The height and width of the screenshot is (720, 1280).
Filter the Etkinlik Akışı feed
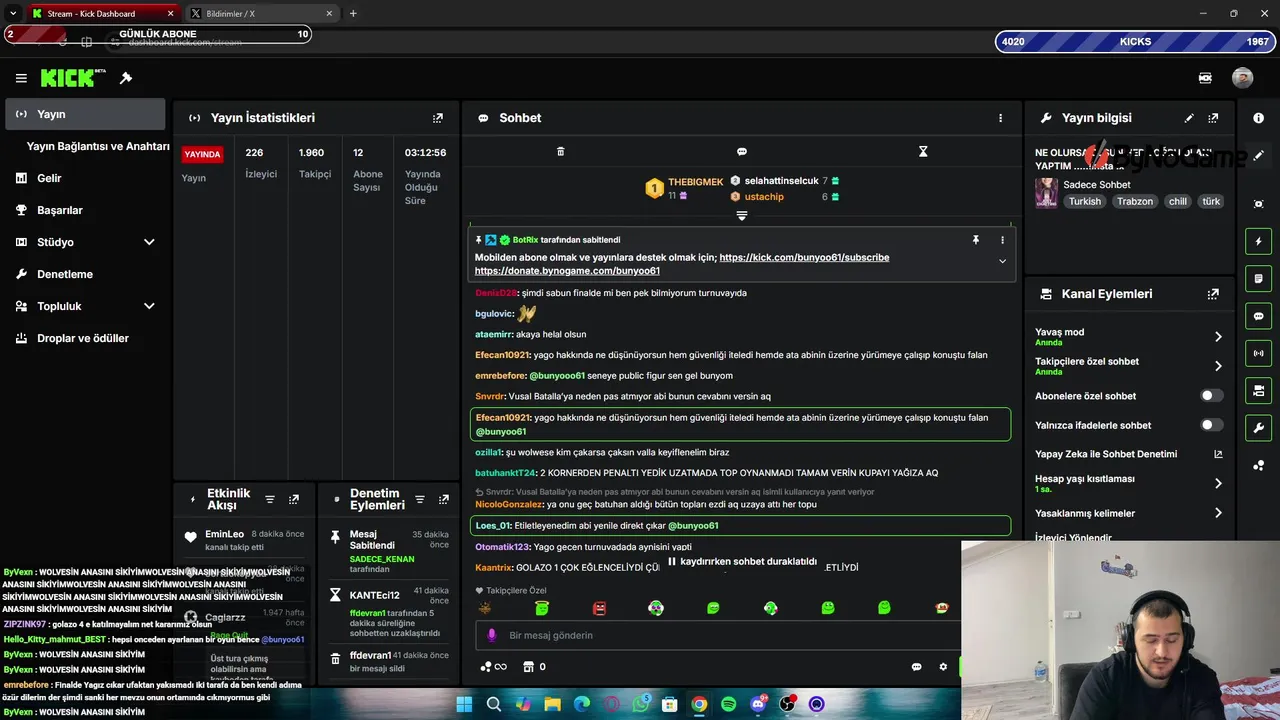pos(270,500)
